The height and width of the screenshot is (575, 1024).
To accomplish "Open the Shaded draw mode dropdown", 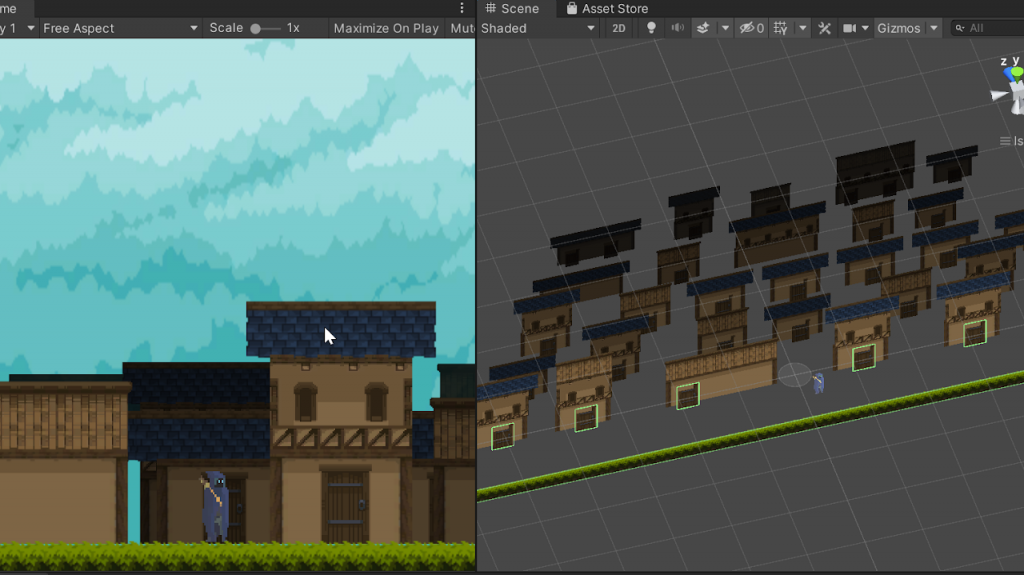I will [537, 28].
